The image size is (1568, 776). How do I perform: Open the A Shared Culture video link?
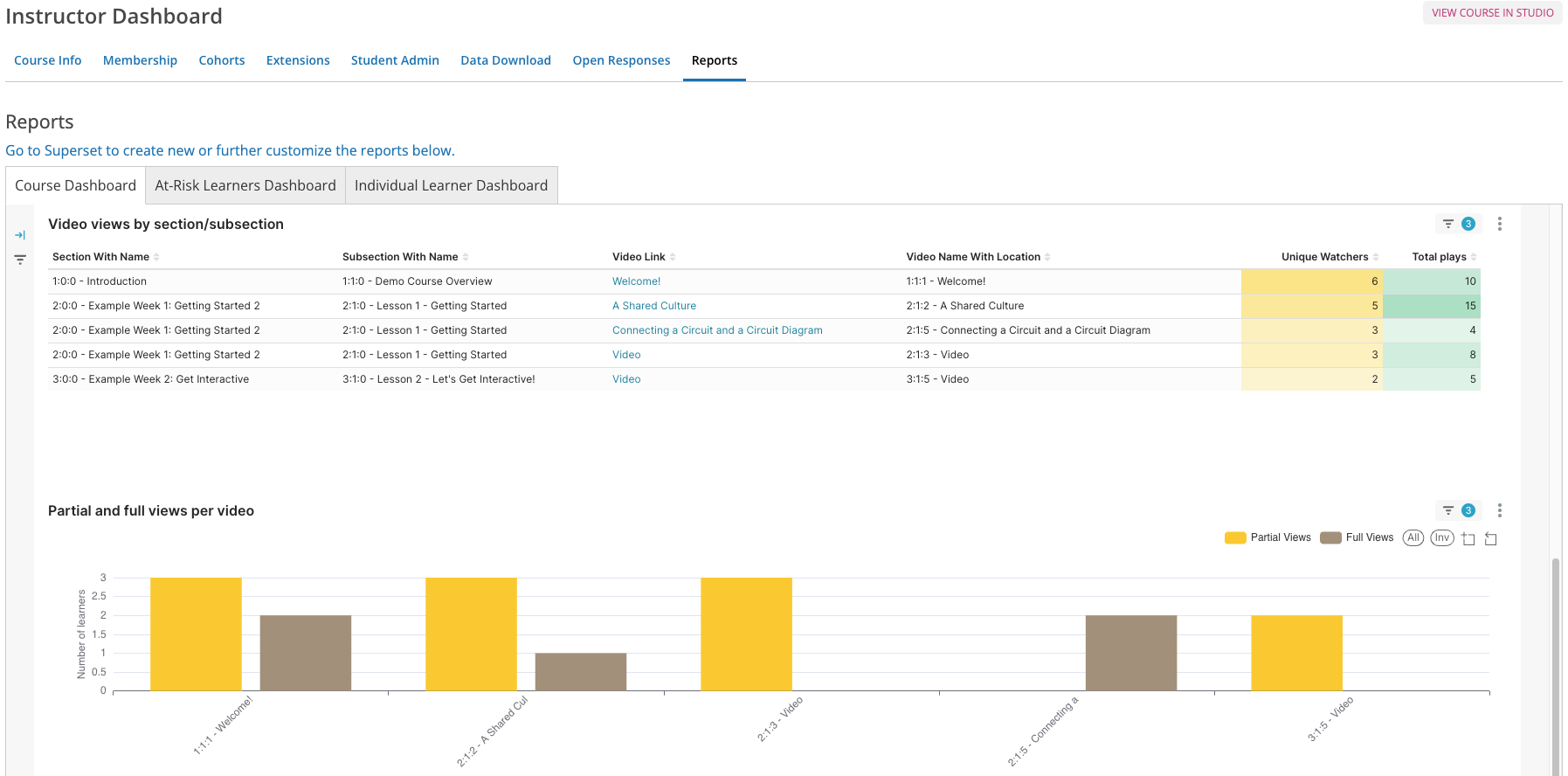pos(654,306)
